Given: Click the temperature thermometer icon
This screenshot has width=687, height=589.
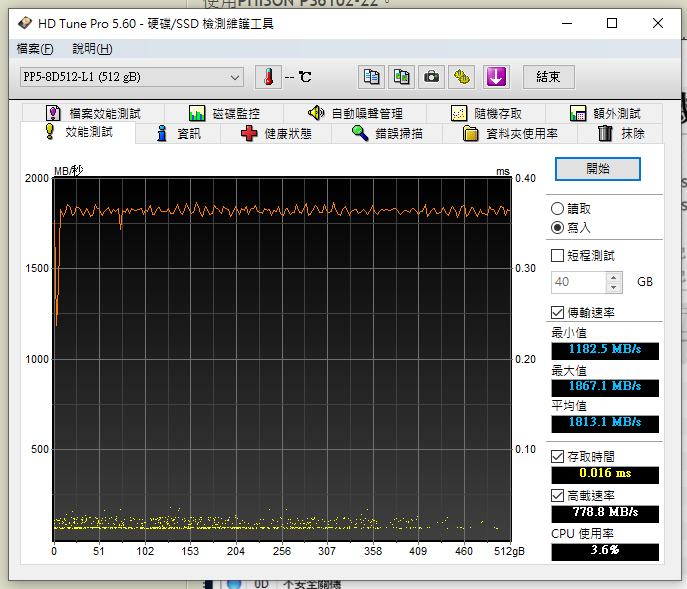Looking at the screenshot, I should [268, 77].
